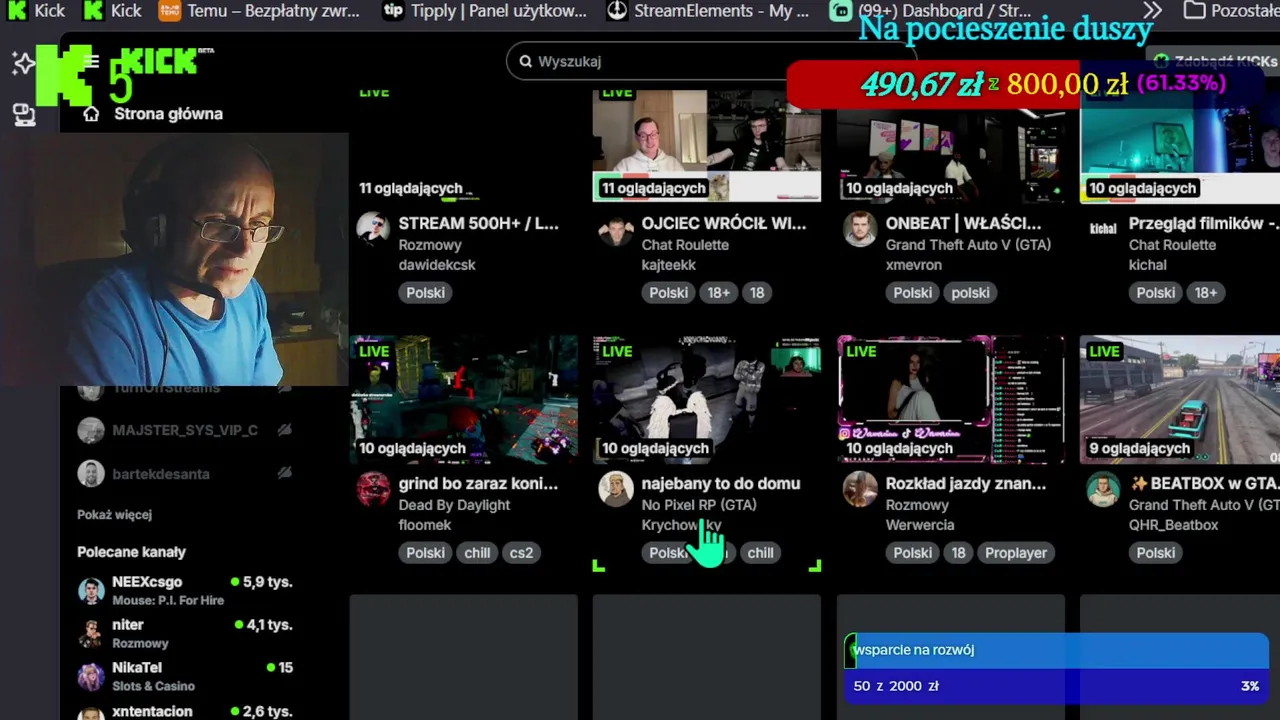Open kajteekk streamer avatar
1280x720 pixels.
(616, 229)
